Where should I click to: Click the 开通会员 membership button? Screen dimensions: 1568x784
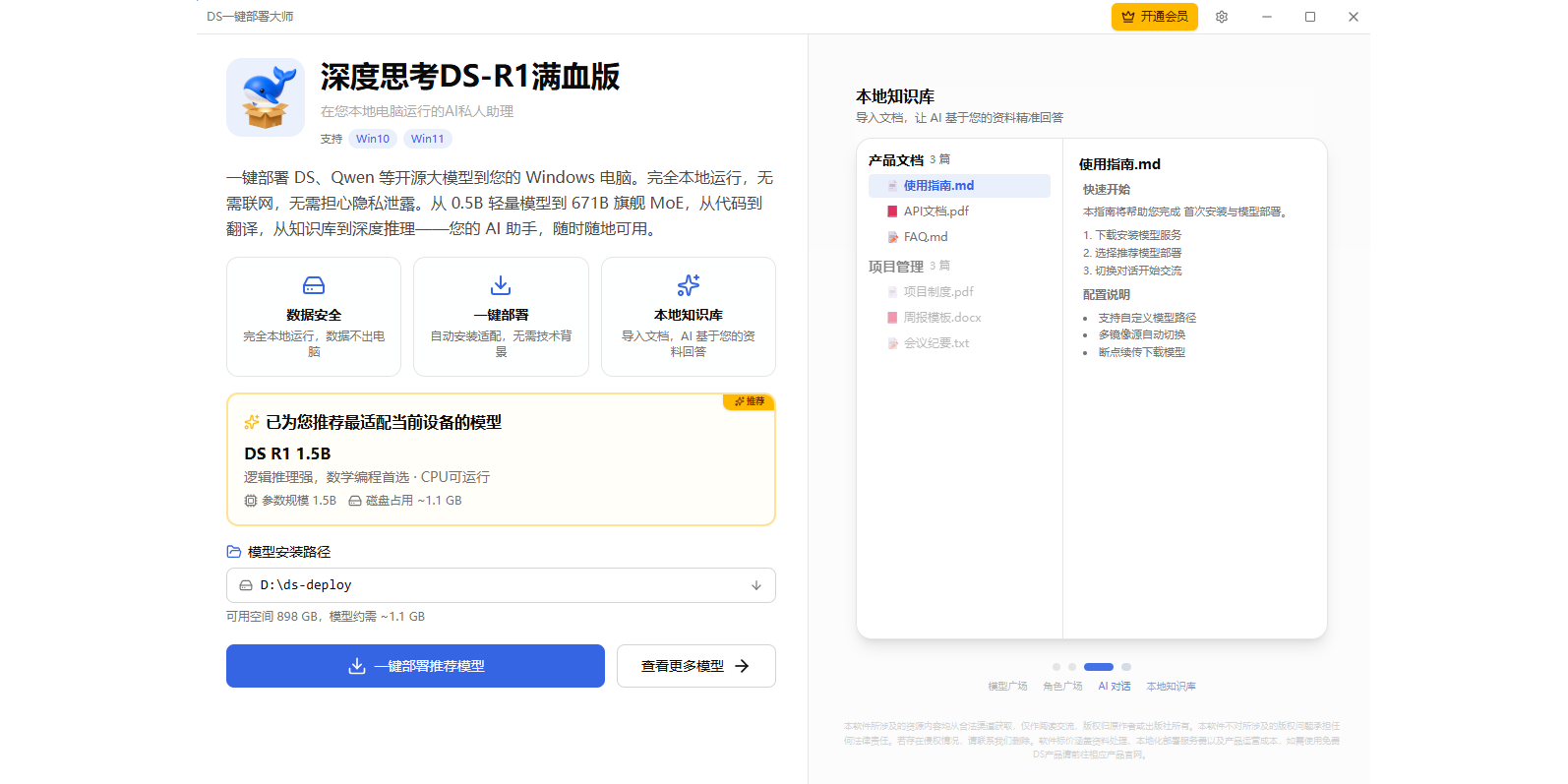point(1155,17)
